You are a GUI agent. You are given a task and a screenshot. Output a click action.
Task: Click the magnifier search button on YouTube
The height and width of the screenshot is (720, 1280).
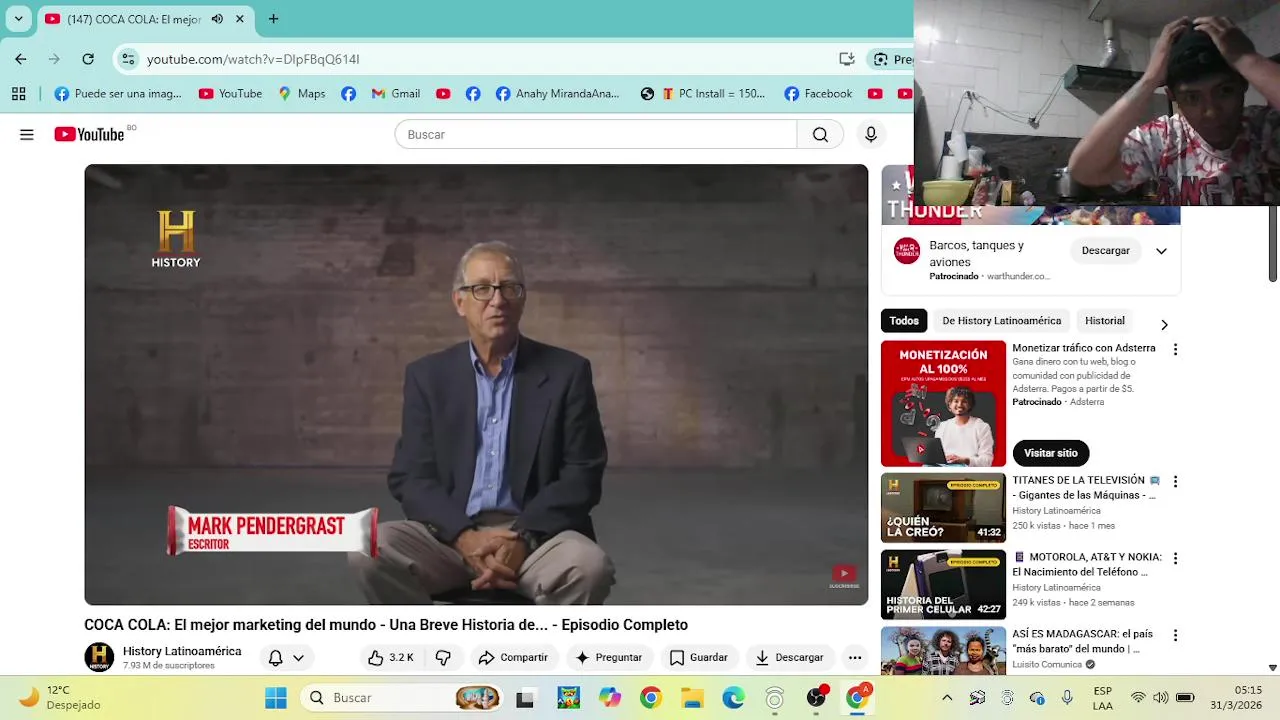[x=820, y=134]
